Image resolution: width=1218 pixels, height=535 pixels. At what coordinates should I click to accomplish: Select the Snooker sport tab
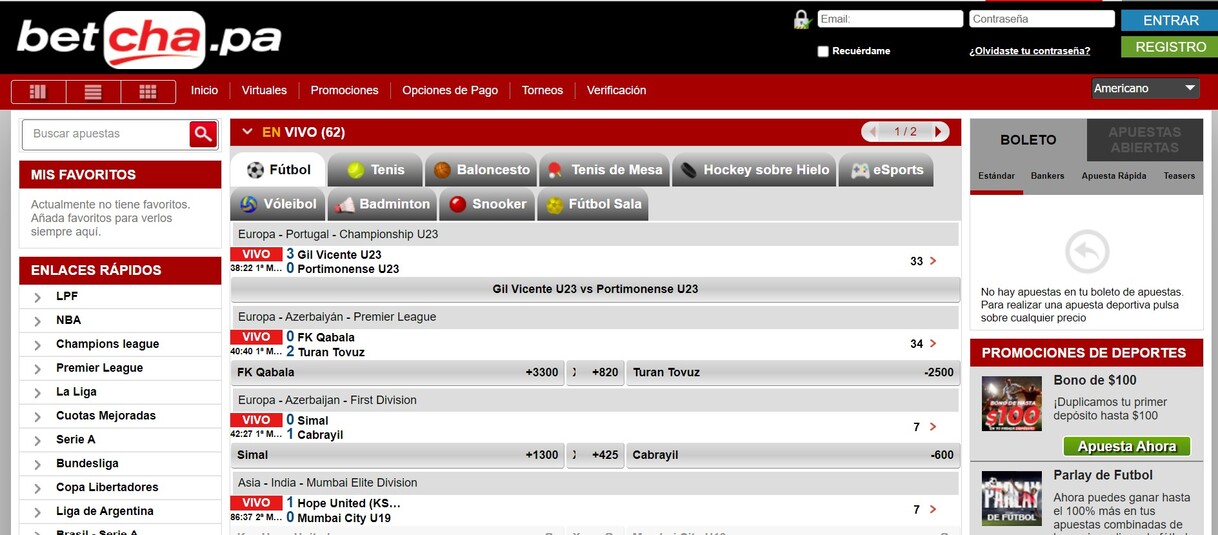pyautogui.click(x=487, y=204)
